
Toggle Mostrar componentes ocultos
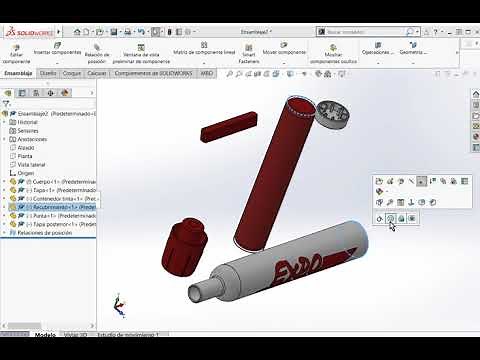pyautogui.click(x=333, y=54)
